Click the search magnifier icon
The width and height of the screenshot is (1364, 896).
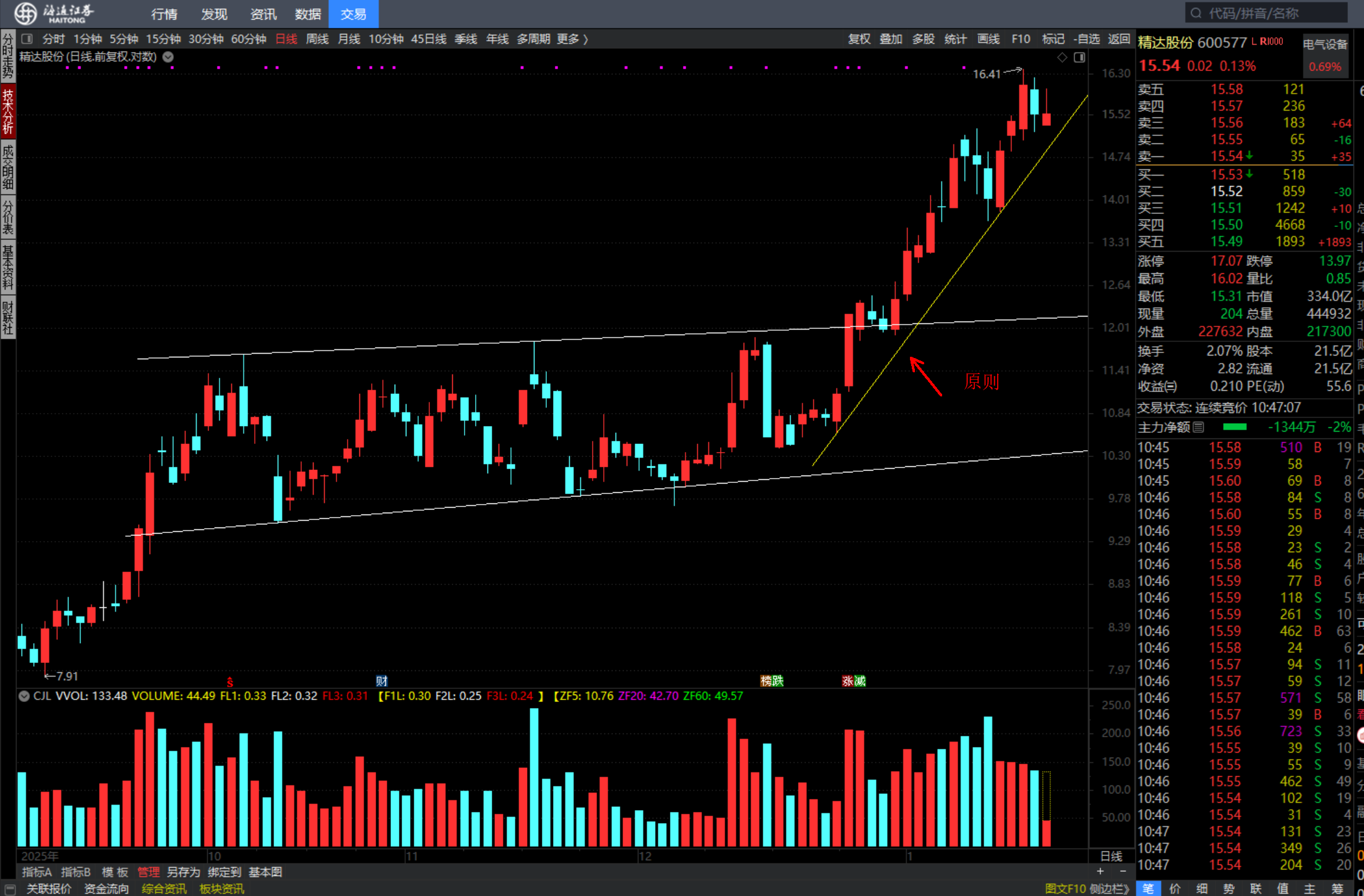click(x=1196, y=13)
